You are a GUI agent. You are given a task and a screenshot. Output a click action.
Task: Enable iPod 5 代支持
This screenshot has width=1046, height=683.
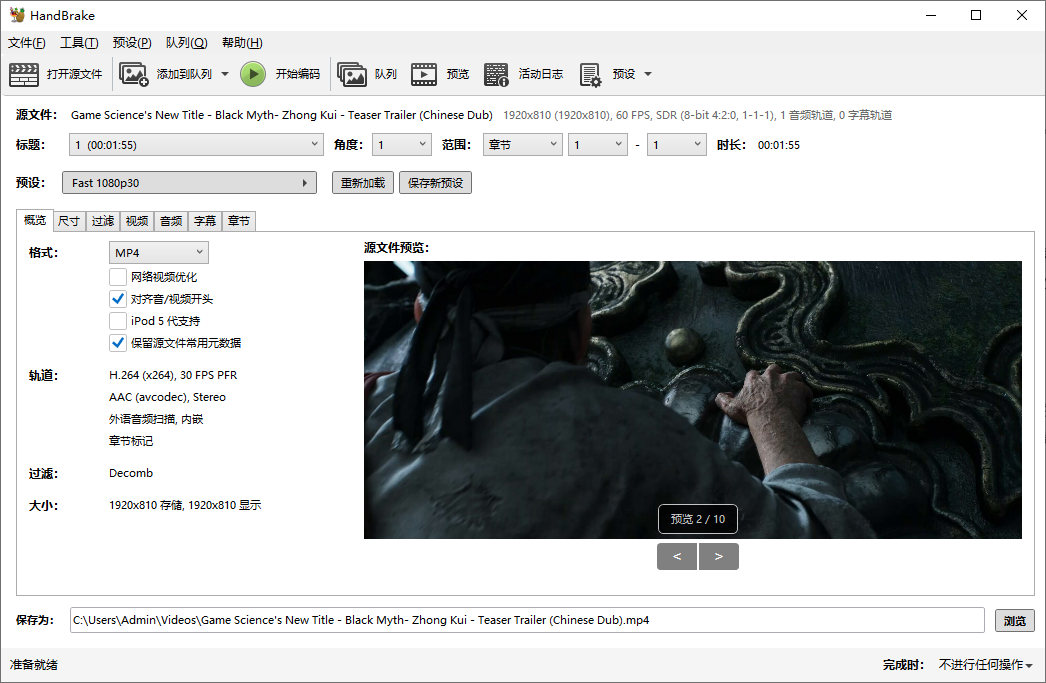coord(118,320)
